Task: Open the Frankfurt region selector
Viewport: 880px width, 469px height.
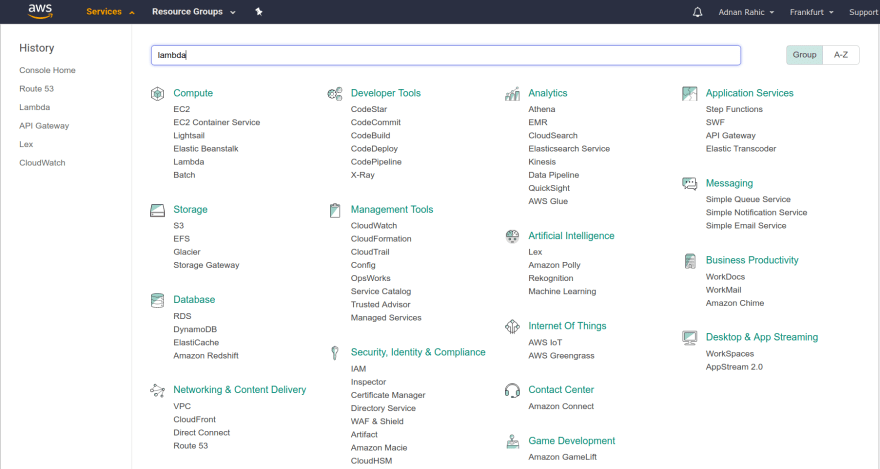Action: tap(812, 12)
